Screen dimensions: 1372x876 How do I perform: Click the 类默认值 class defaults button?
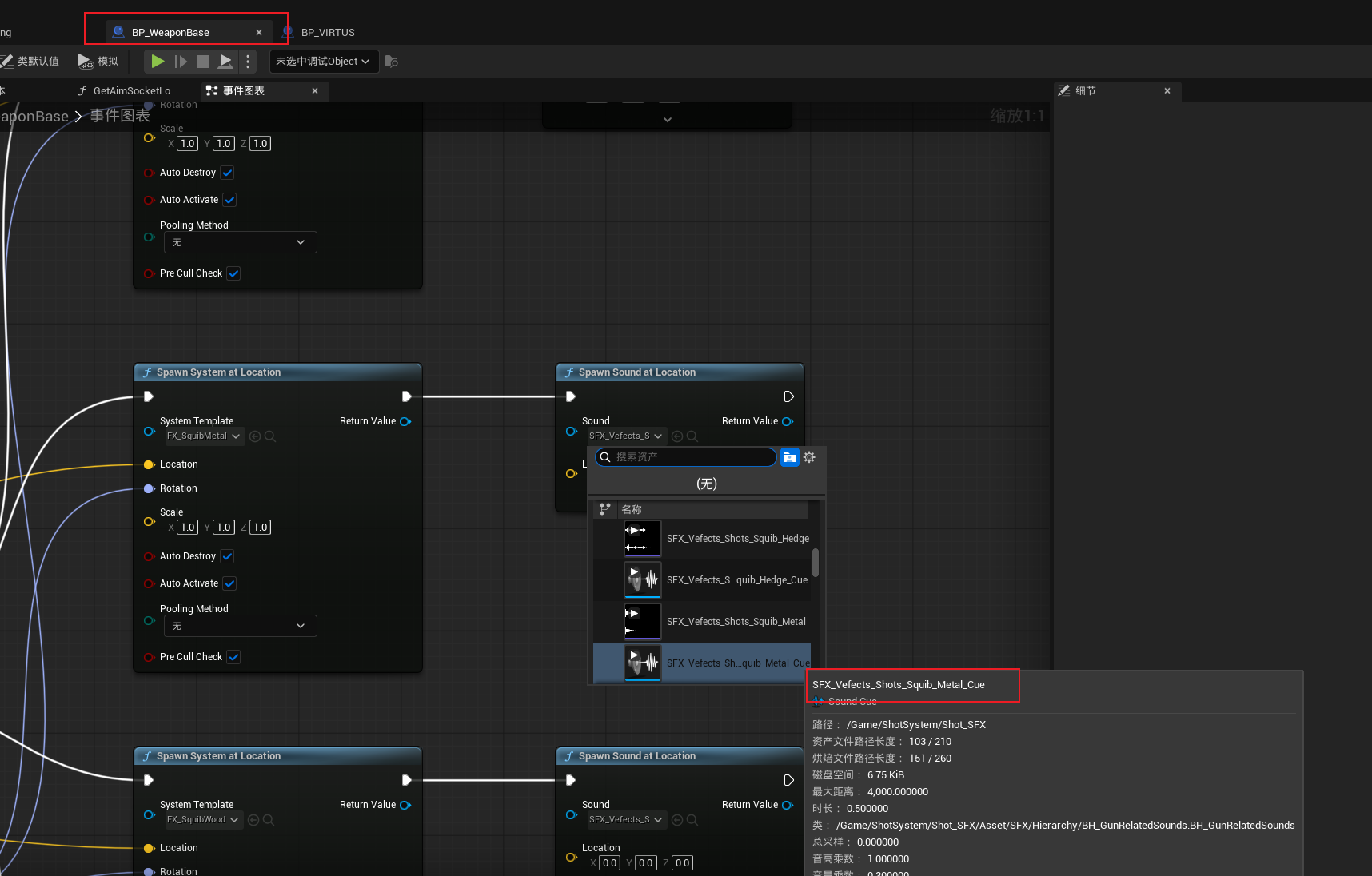click(x=30, y=61)
